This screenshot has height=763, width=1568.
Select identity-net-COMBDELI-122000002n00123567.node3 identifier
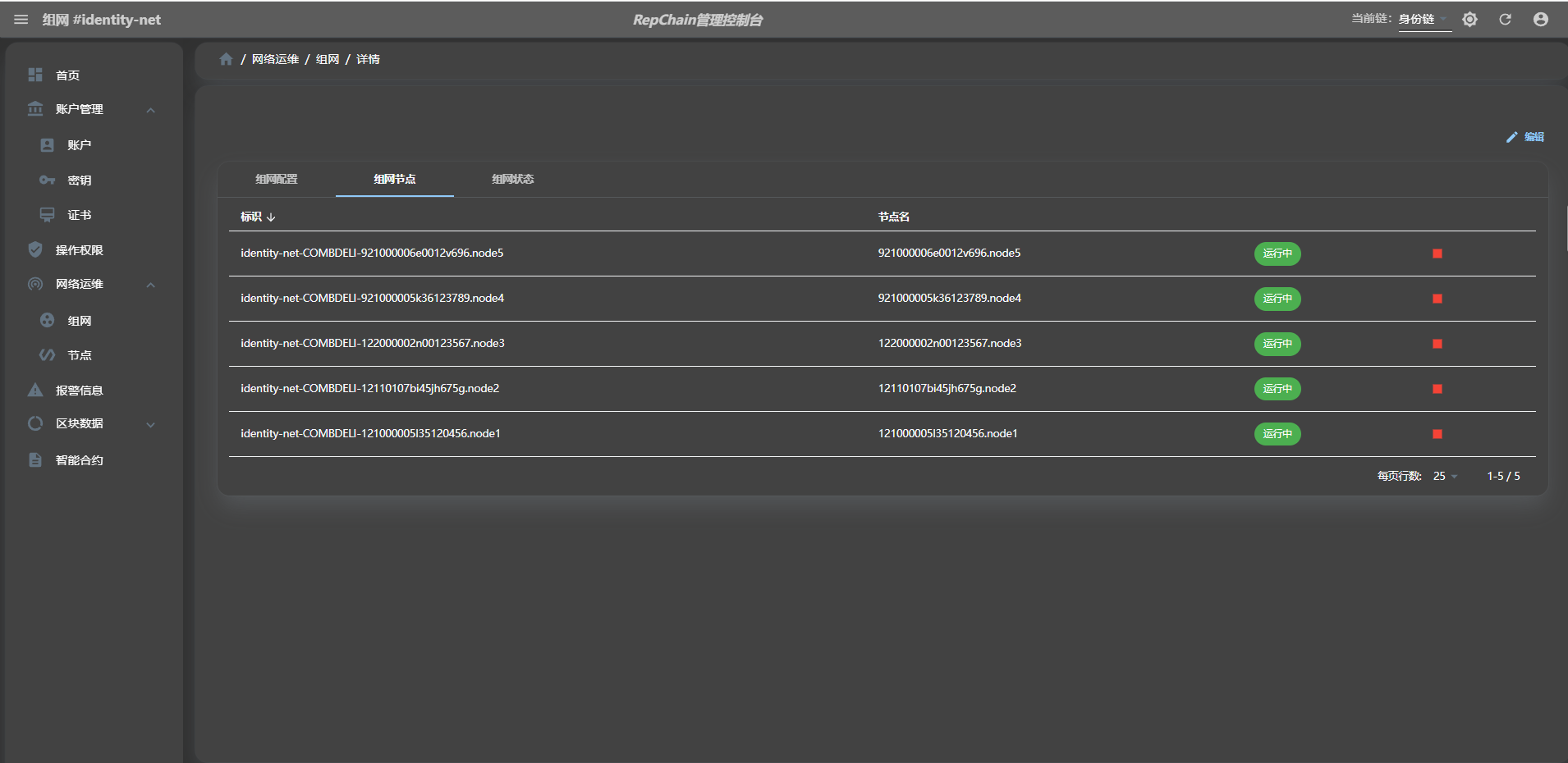[373, 343]
